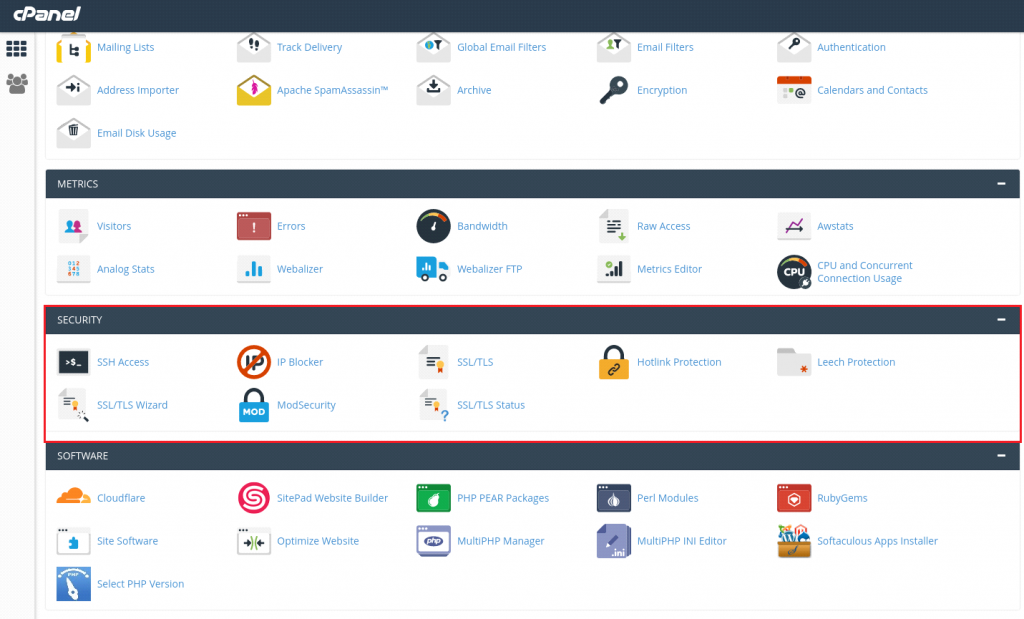Open the Cloudflare cloud icon
The image size is (1024, 619).
73,497
